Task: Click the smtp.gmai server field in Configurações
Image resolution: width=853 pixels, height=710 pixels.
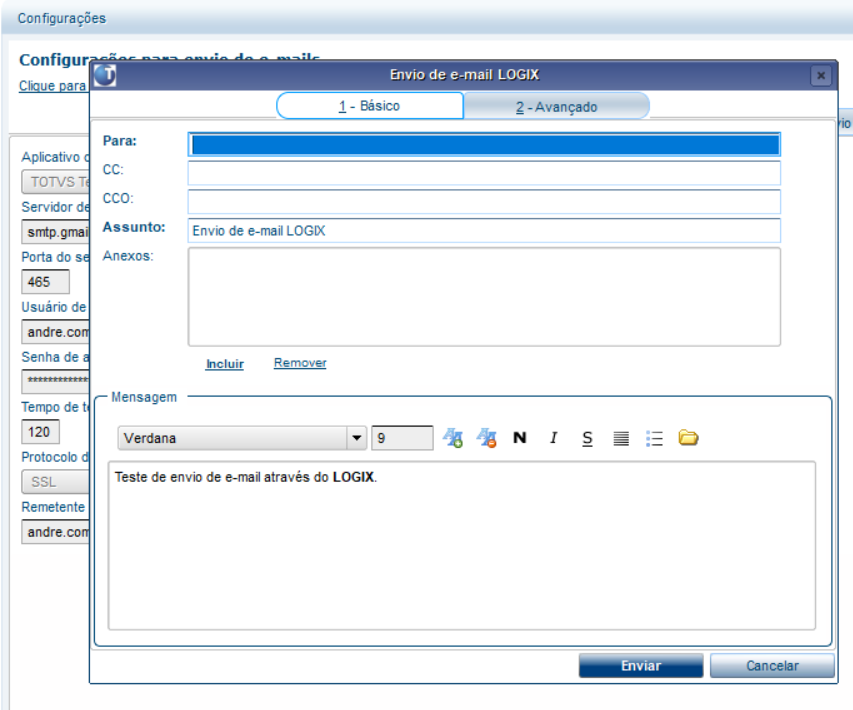Action: point(55,232)
